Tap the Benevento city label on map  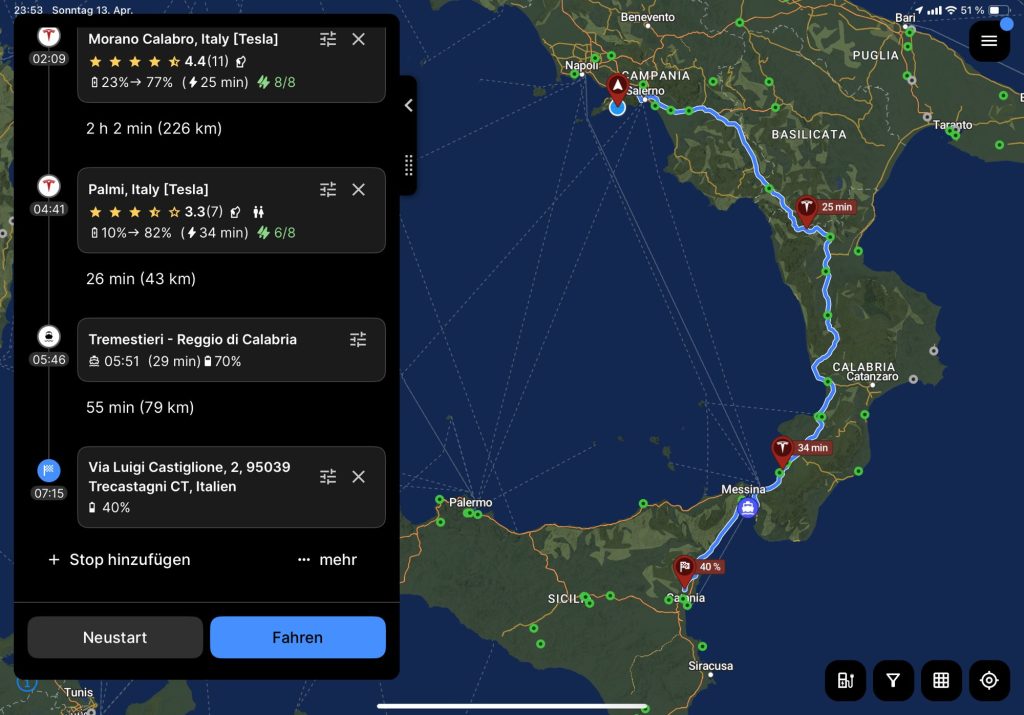(x=647, y=17)
